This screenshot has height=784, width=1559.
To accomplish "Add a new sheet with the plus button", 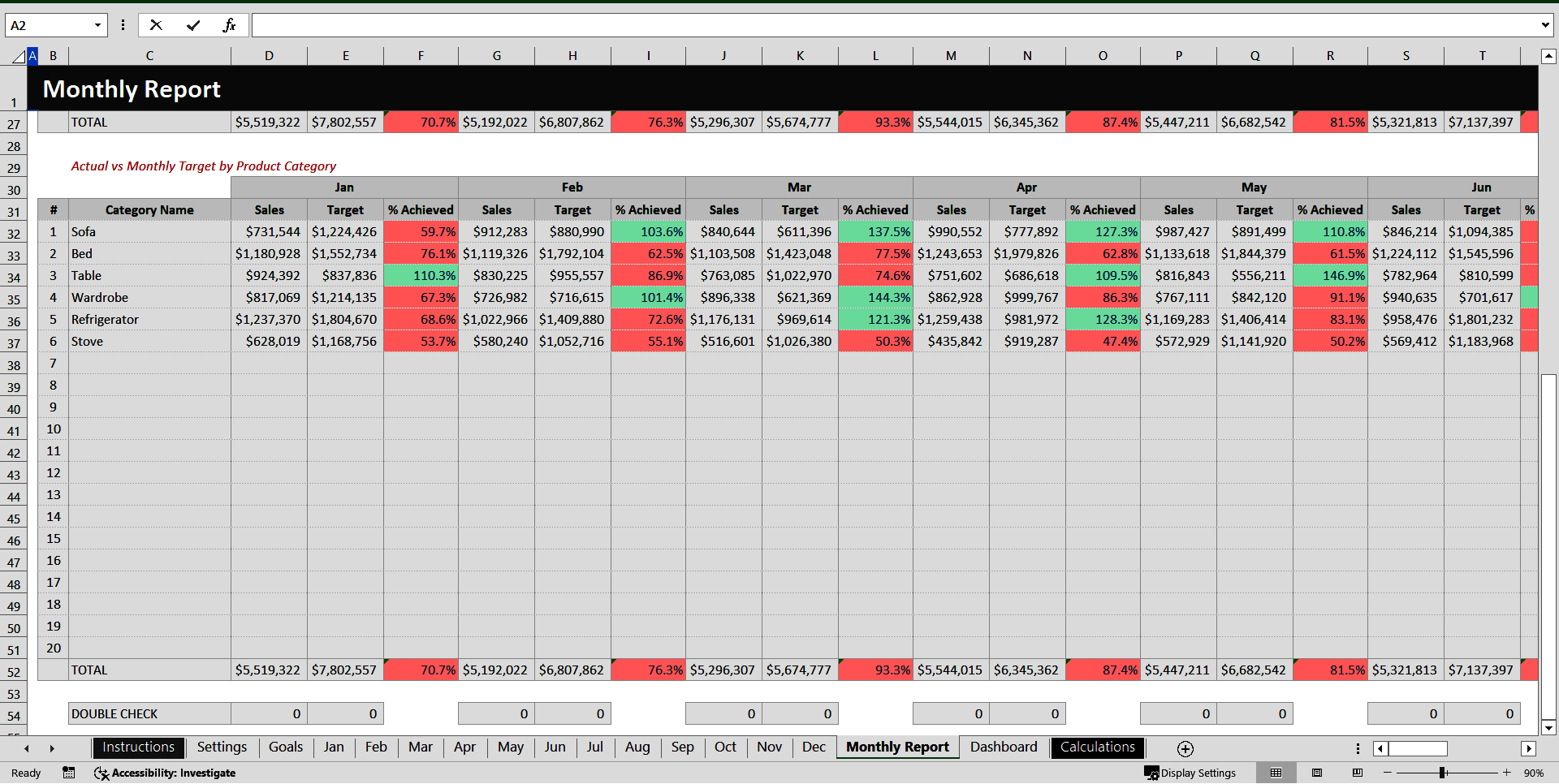I will 1185,748.
